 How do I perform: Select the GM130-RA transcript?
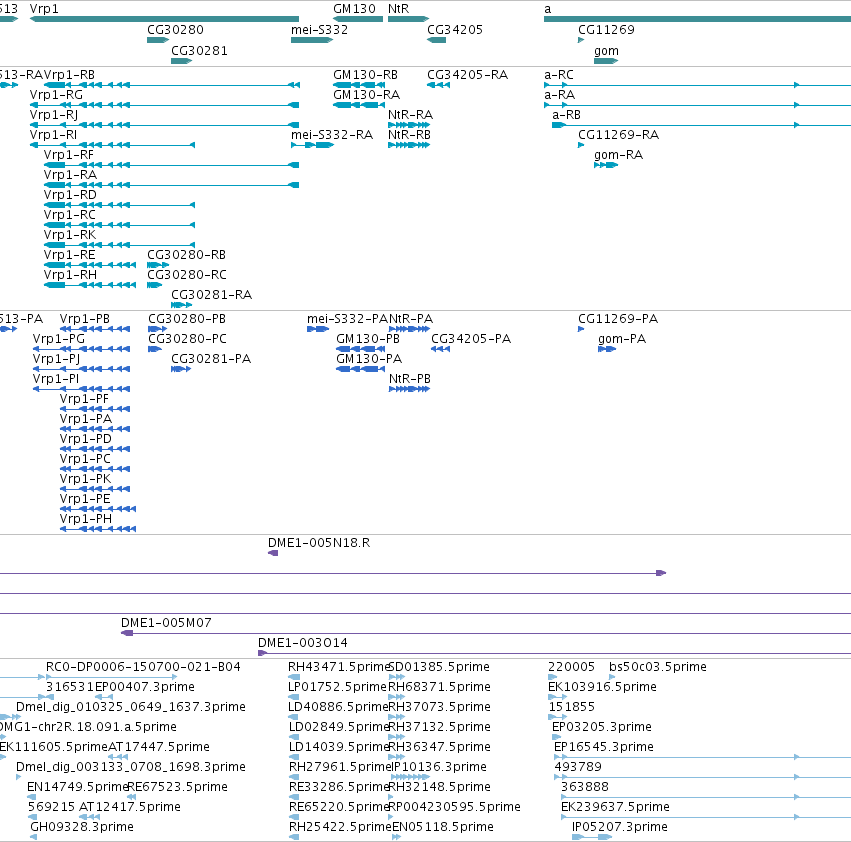[359, 105]
